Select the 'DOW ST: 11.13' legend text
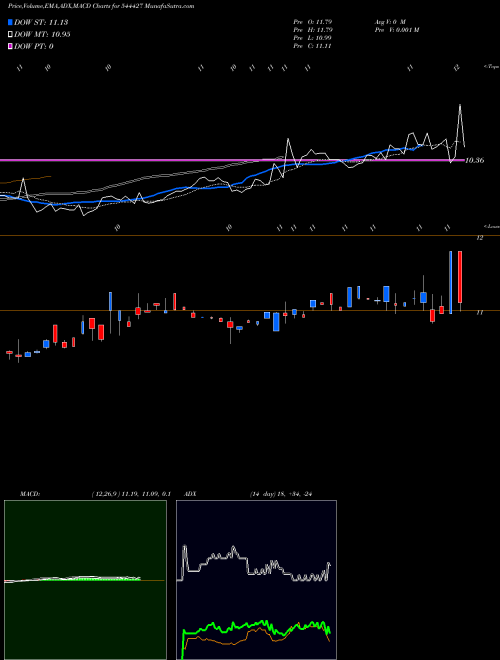Screen dimensions: 500x660 pyautogui.click(x=41, y=22)
